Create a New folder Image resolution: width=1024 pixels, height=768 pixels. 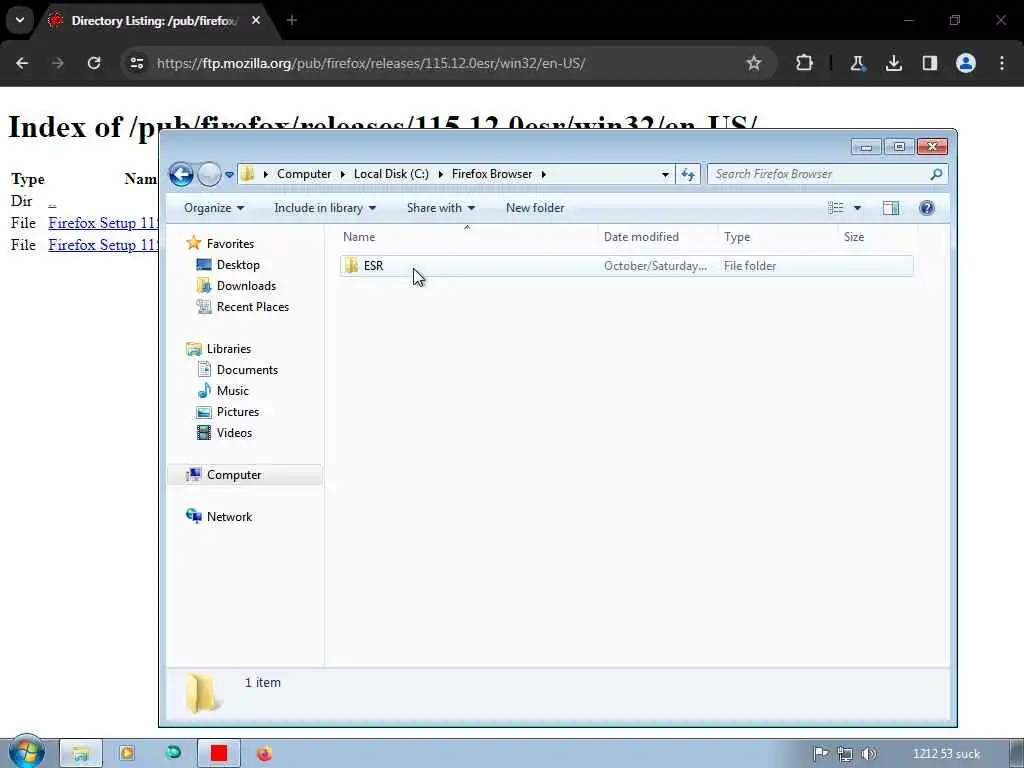535,208
